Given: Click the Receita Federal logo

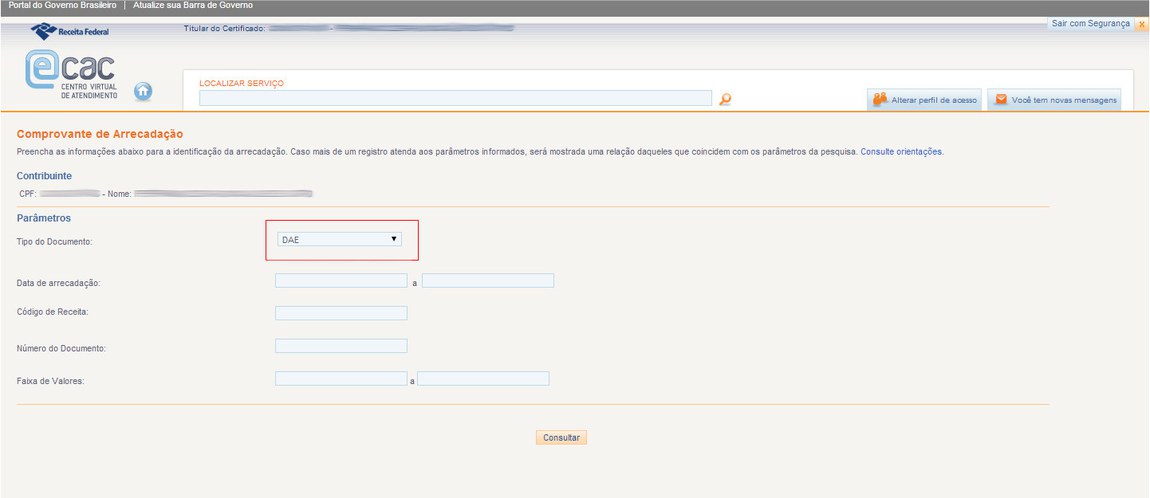Looking at the screenshot, I should click(x=71, y=31).
